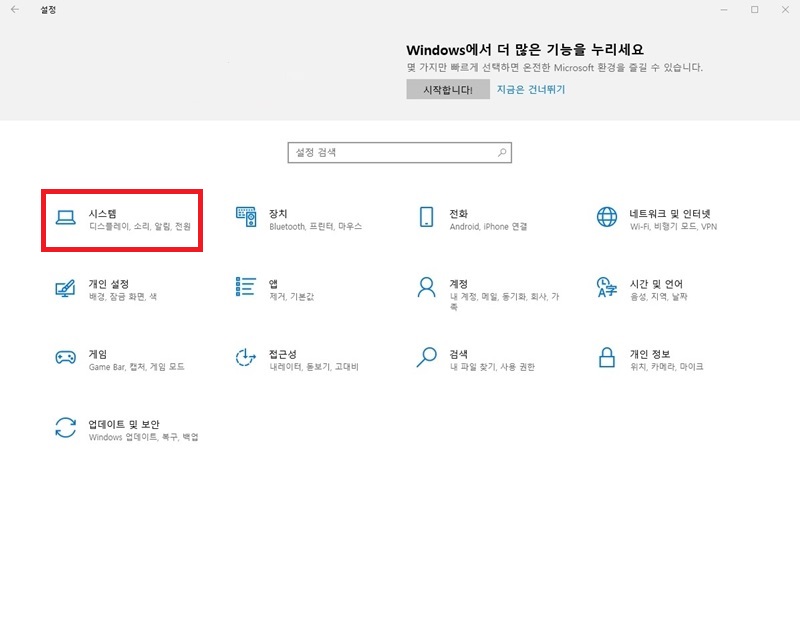Click the 게임 category title
The width and height of the screenshot is (800, 620).
98,354
